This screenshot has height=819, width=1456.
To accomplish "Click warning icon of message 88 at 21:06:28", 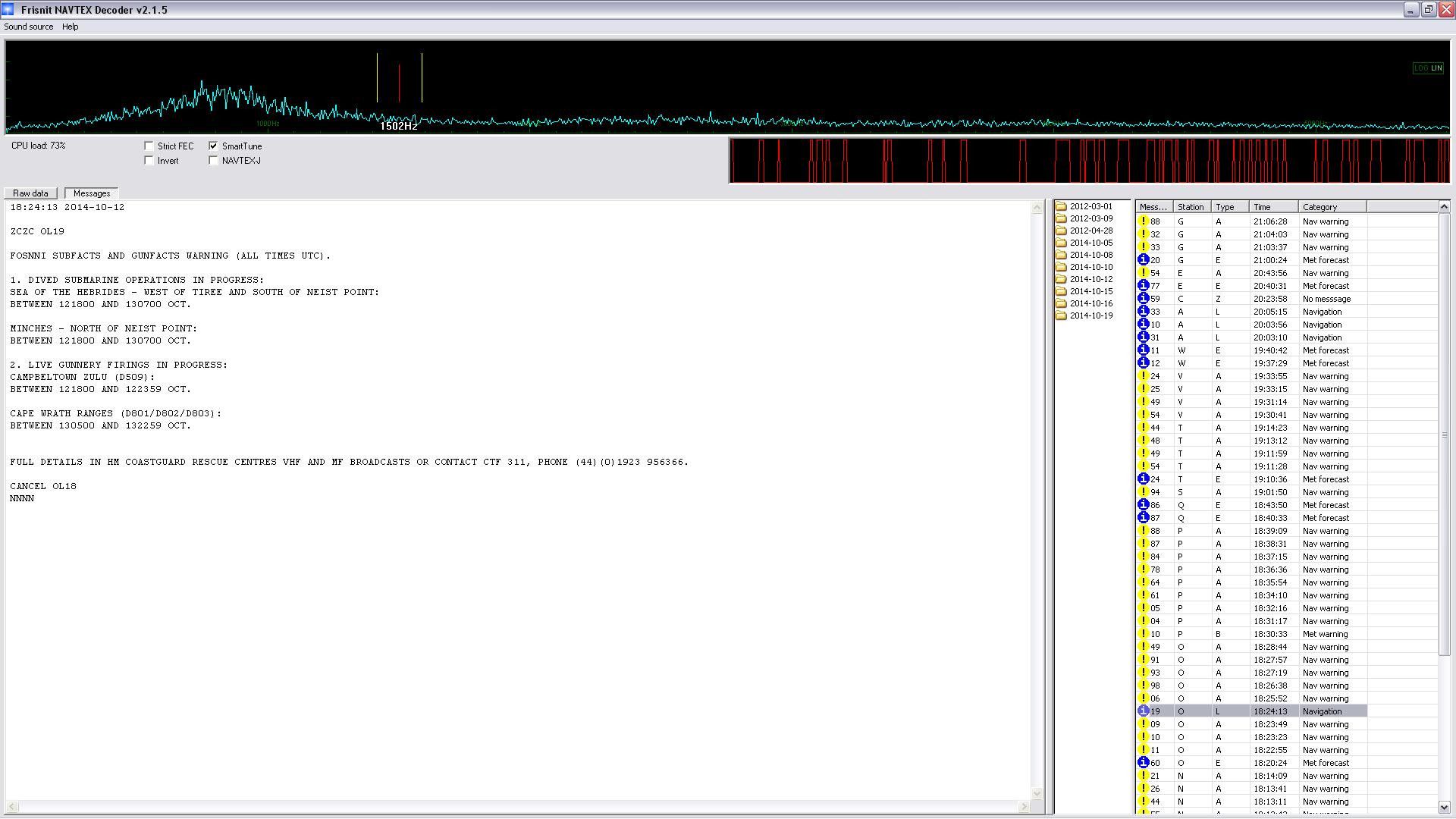I will pos(1144,221).
